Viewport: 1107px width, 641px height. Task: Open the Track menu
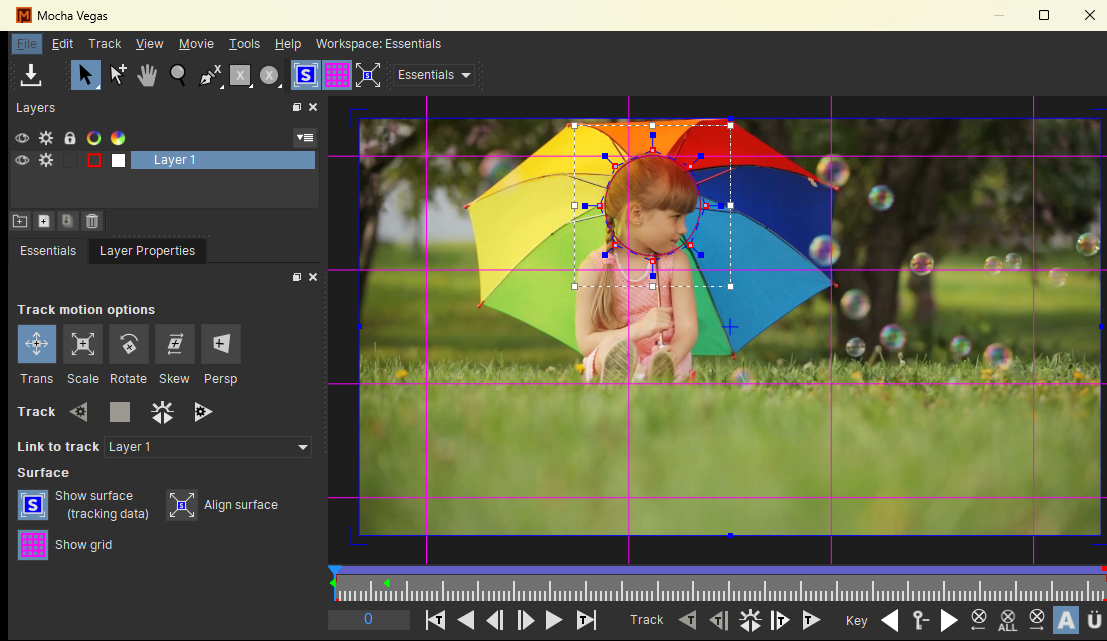point(104,44)
